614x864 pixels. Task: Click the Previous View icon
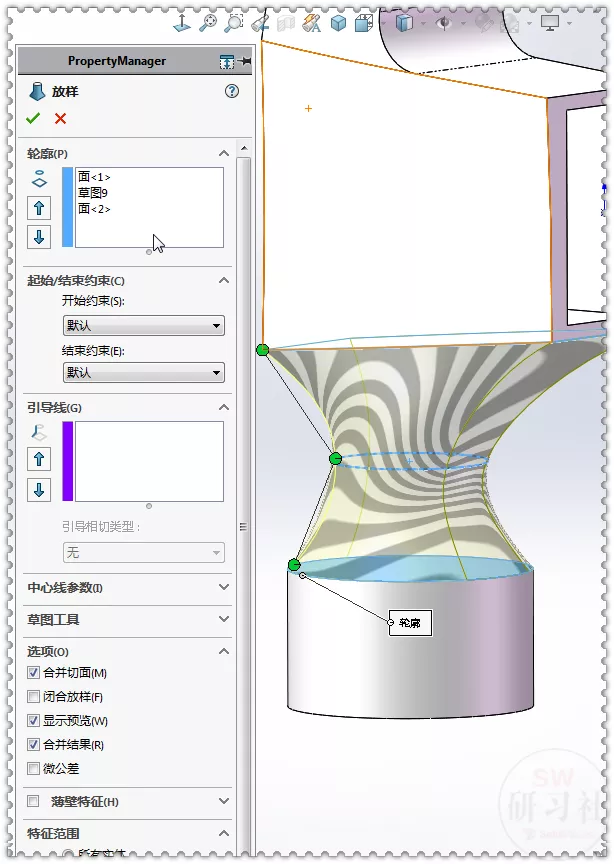[x=260, y=23]
